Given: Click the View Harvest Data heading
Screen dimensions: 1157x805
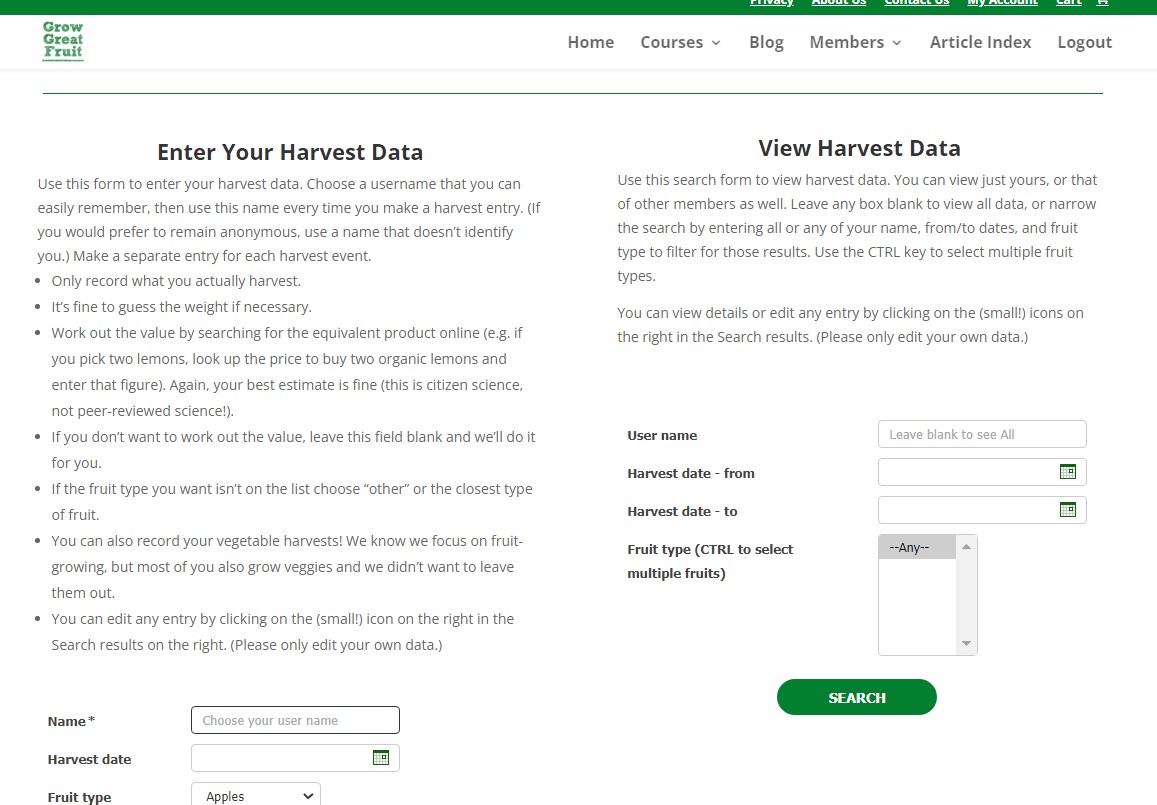Looking at the screenshot, I should pos(860,148).
